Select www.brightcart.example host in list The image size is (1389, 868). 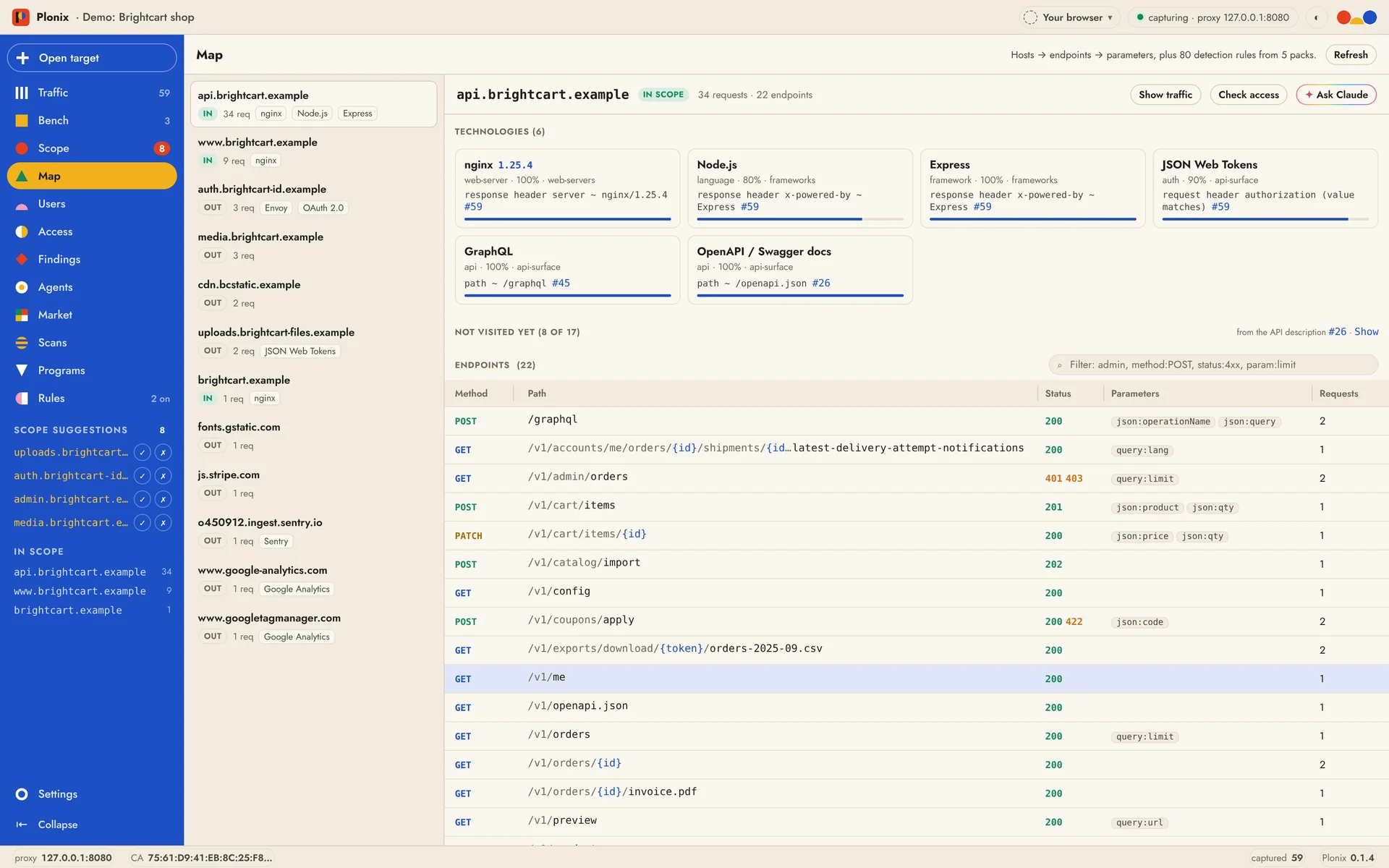(313, 151)
